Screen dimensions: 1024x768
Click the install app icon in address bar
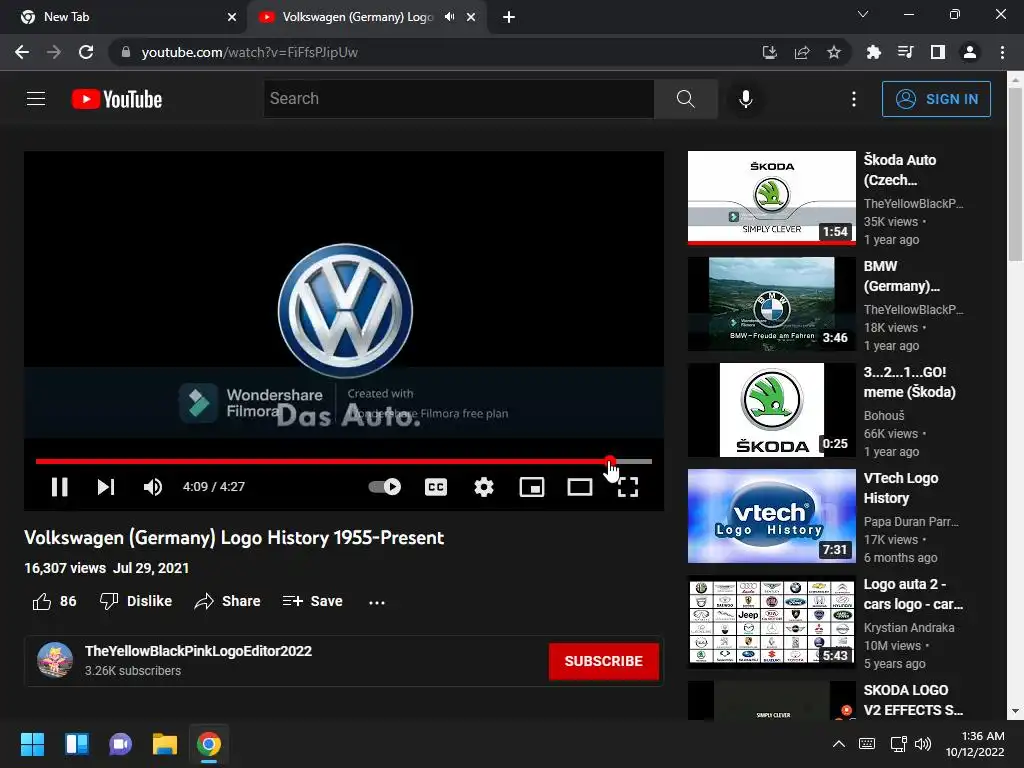tap(770, 52)
